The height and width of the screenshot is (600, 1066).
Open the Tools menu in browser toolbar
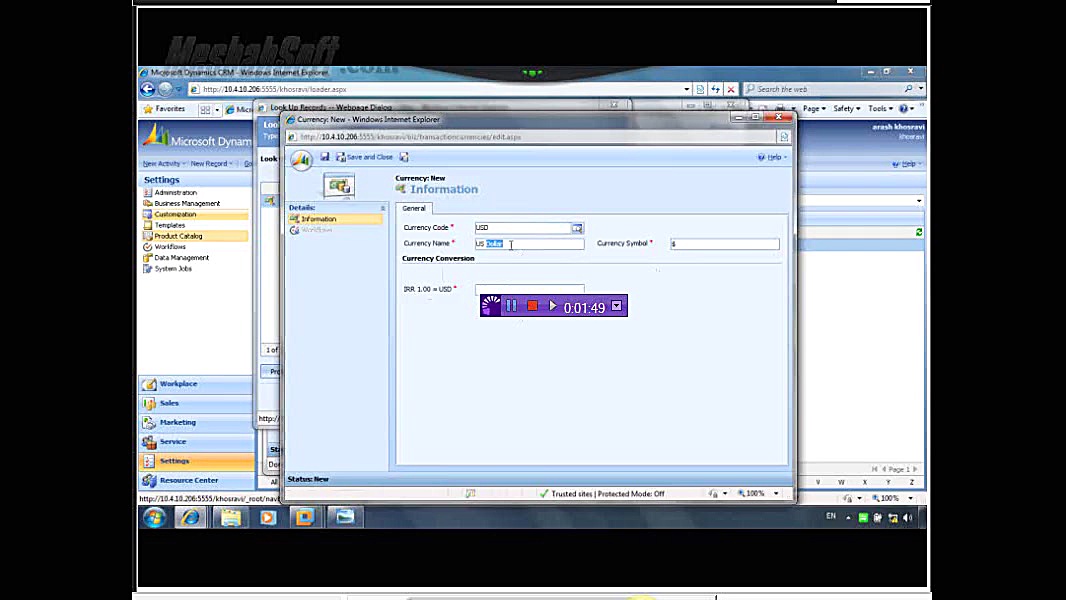pyautogui.click(x=880, y=109)
